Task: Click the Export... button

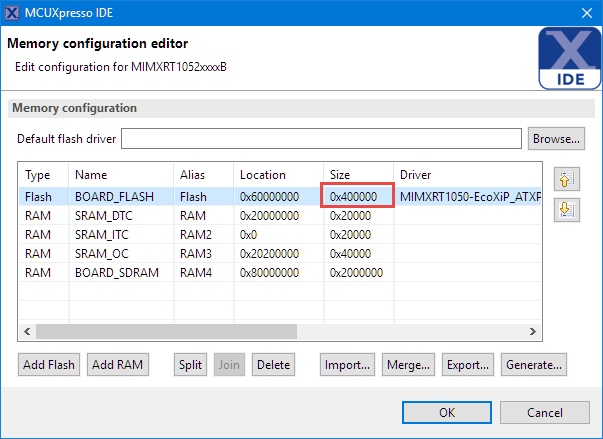Action: pyautogui.click(x=467, y=365)
